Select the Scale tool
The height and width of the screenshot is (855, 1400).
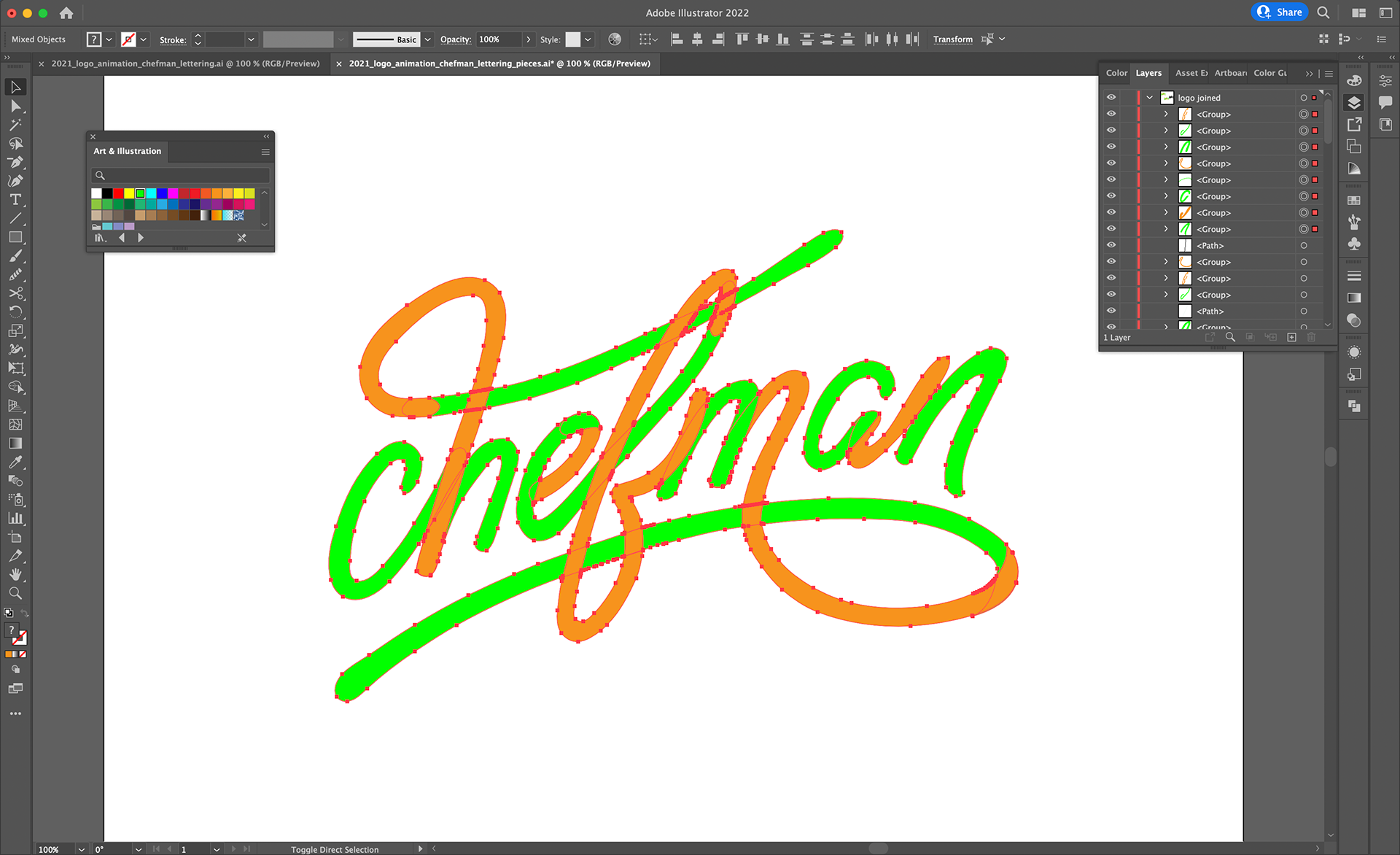click(15, 330)
